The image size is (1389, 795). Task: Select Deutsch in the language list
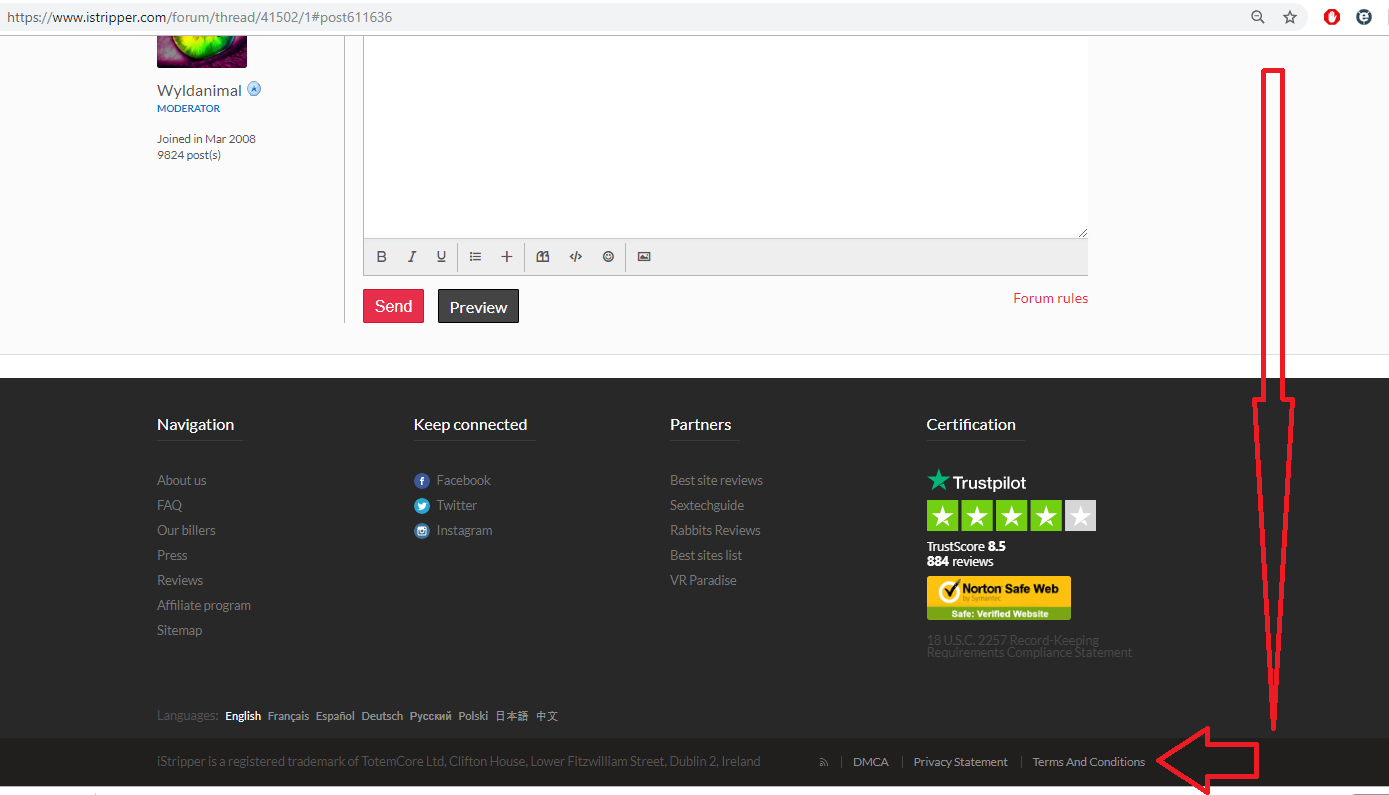[382, 716]
